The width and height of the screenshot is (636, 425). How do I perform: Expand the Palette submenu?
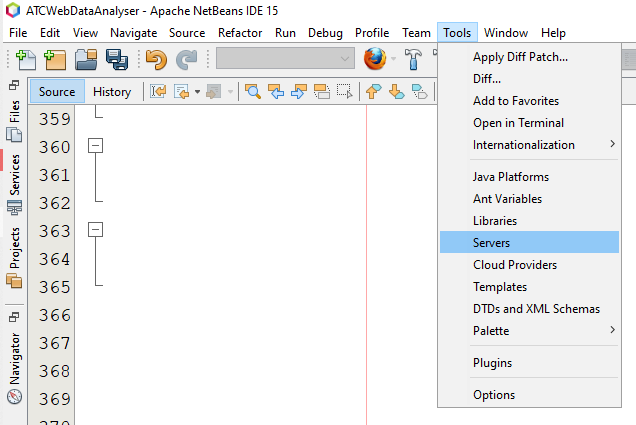coord(529,331)
